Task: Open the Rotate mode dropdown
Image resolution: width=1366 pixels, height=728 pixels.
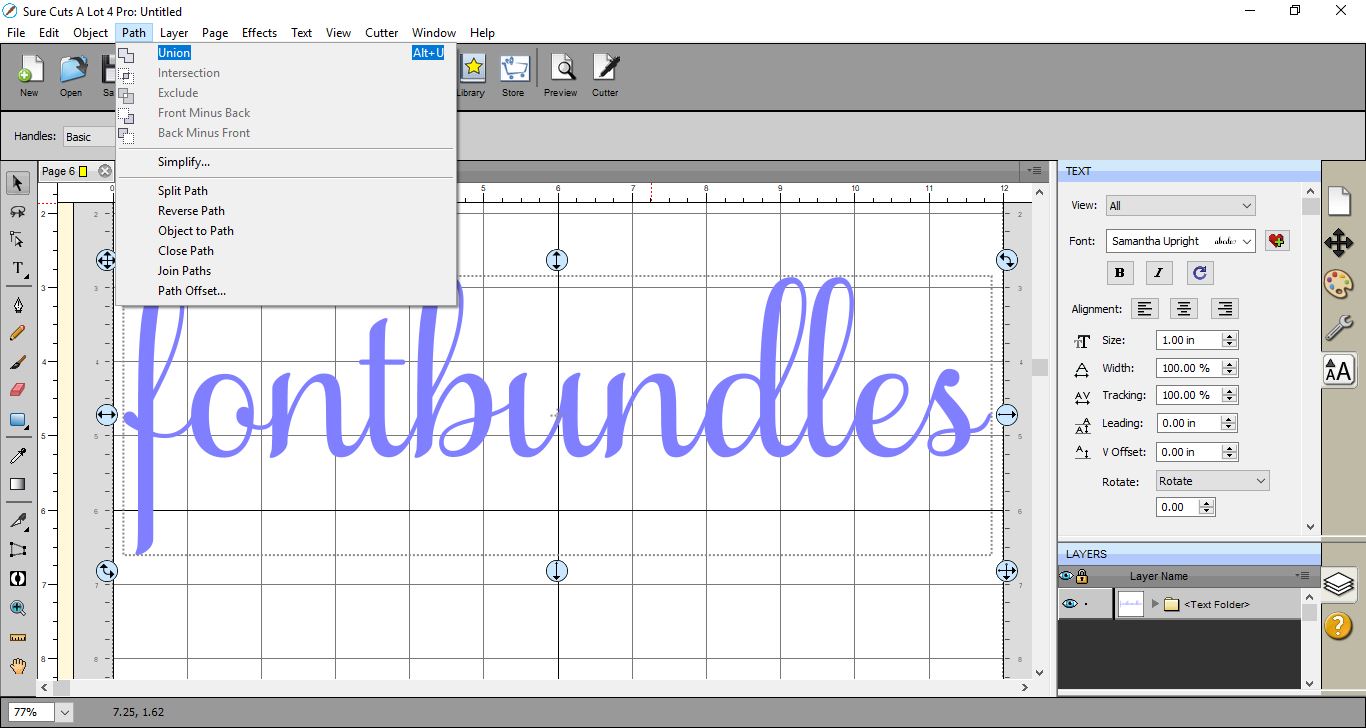Action: [1212, 481]
